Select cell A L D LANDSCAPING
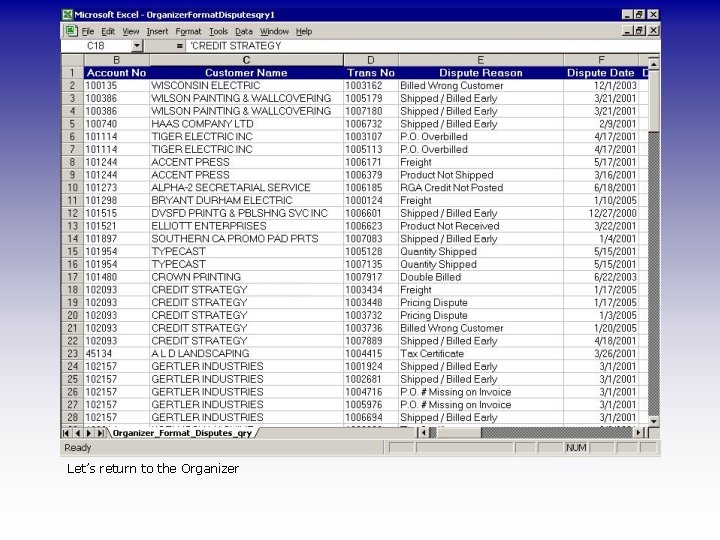Screen dimensions: 720x540 click(246, 354)
